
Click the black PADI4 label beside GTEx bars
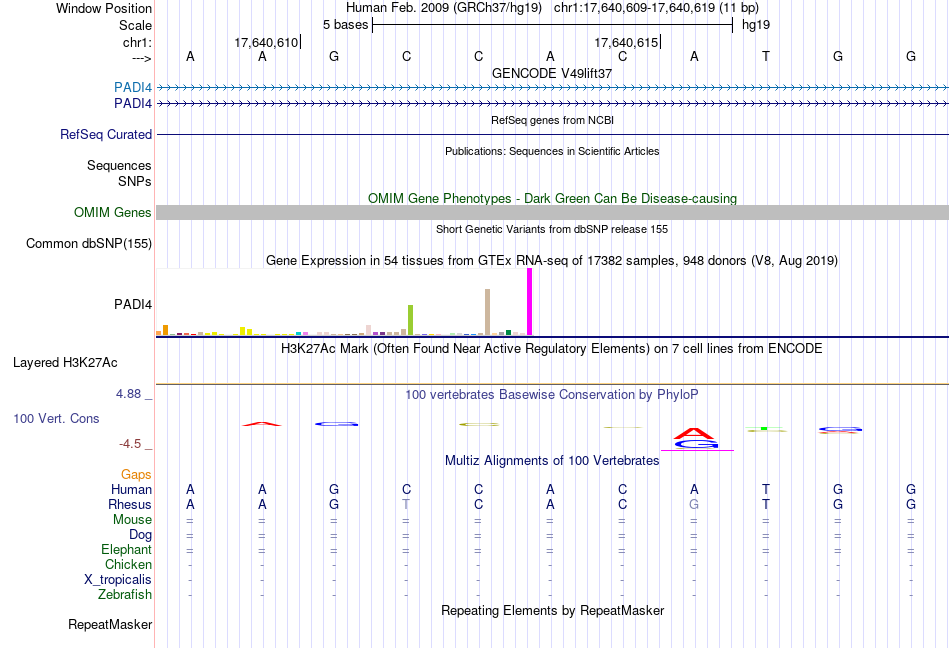(x=133, y=305)
